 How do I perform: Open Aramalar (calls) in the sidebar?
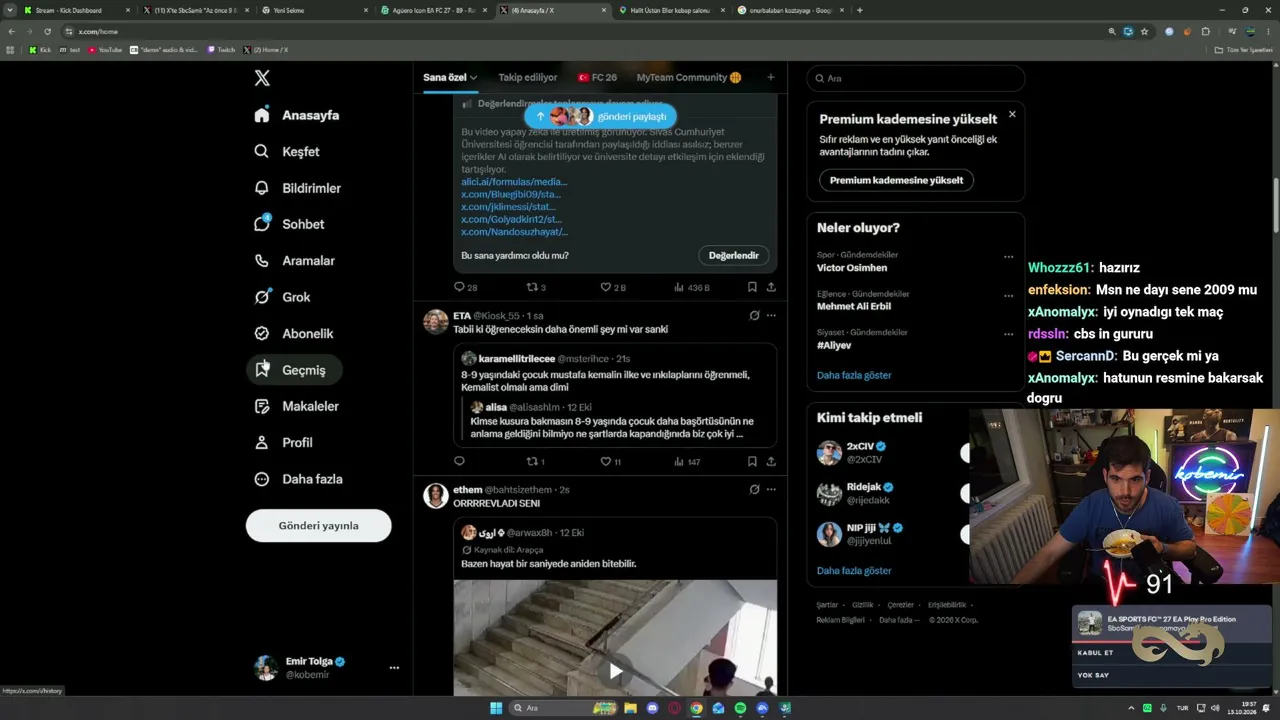(295, 261)
